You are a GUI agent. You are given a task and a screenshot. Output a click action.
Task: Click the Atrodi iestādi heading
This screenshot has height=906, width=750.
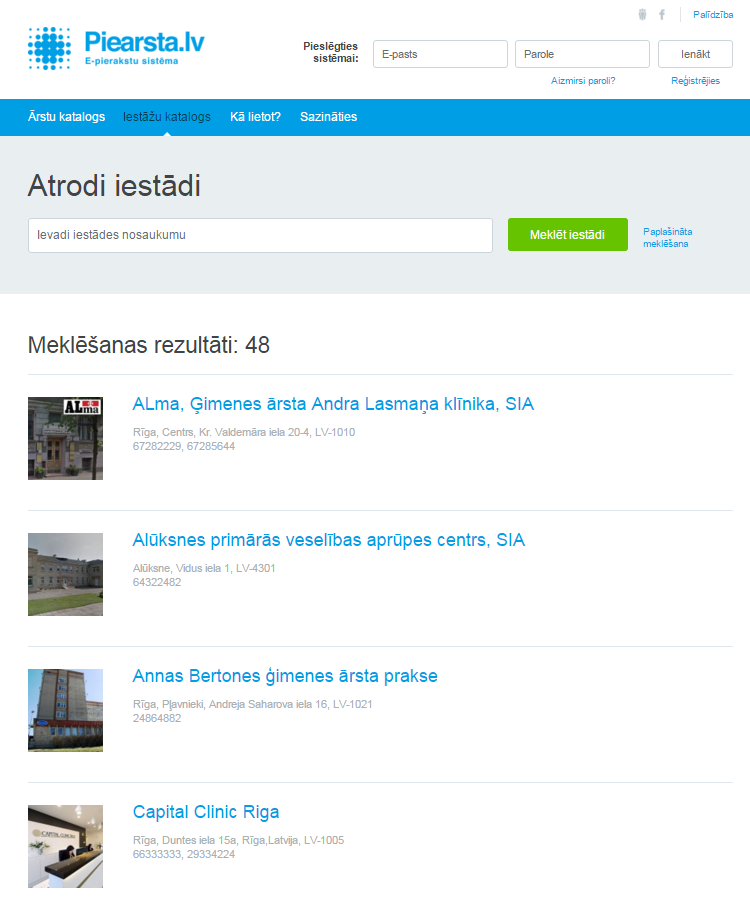pos(114,186)
